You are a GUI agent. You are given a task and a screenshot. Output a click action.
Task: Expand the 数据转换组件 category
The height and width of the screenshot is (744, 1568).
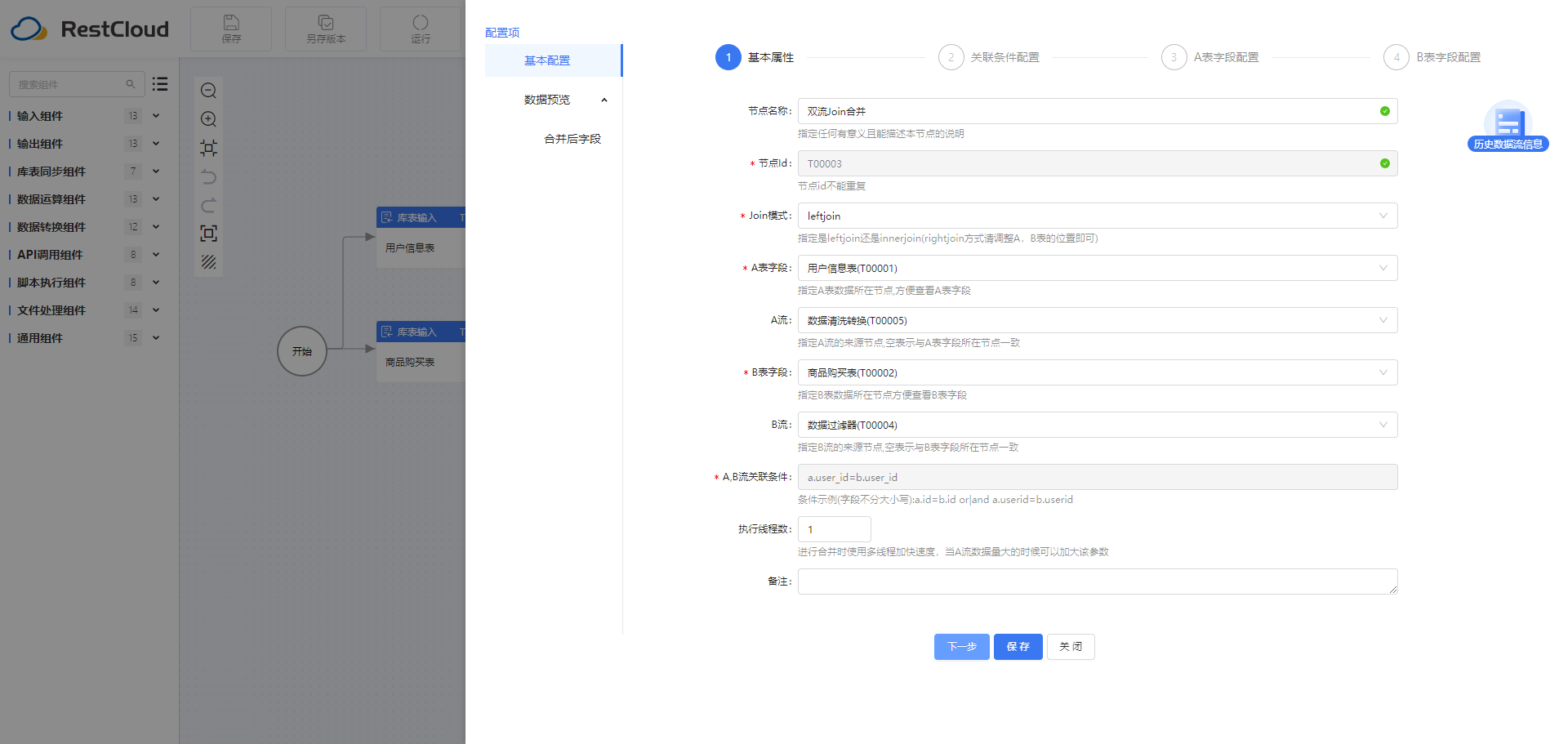point(156,227)
